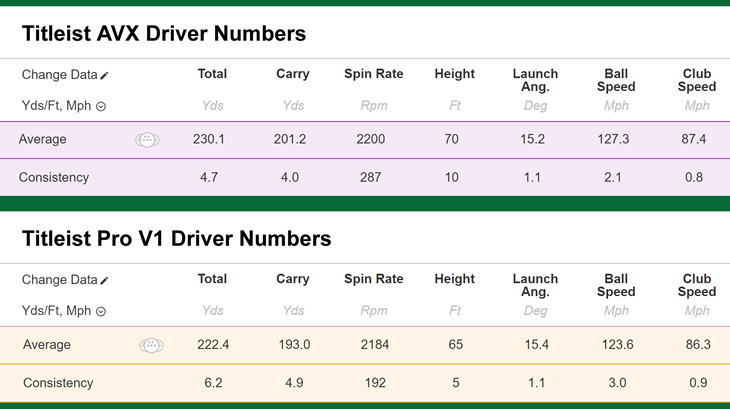Click the AVX consistency spin rate 287
Viewport: 730px width, 409px height.
371,177
